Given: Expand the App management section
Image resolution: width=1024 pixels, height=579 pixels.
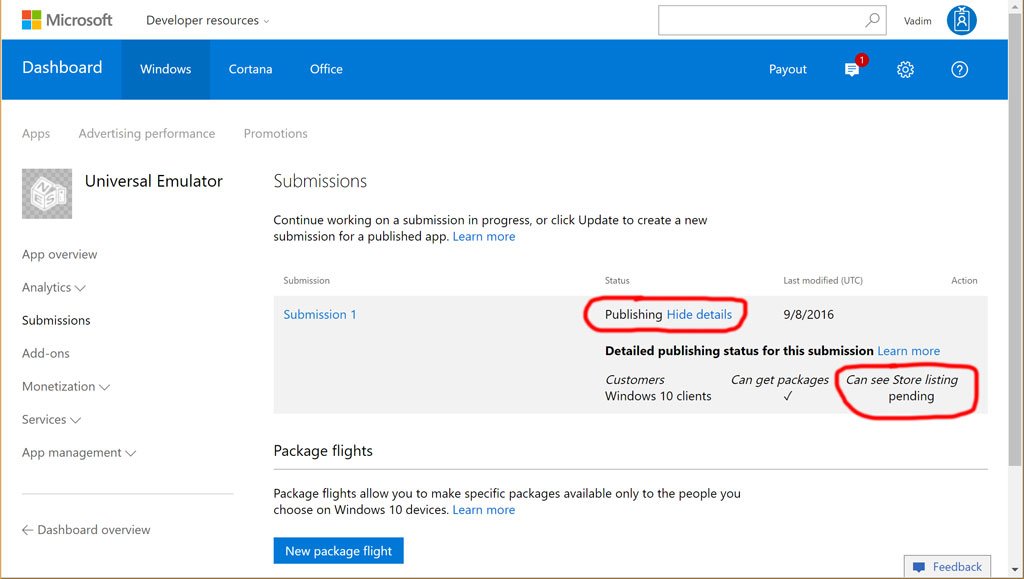Looking at the screenshot, I should [x=79, y=452].
